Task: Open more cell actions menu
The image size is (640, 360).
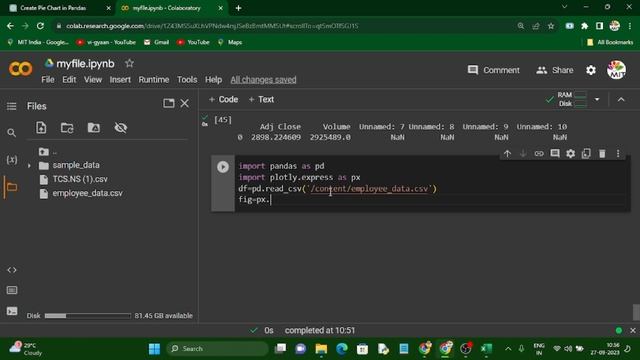Action: [618, 153]
